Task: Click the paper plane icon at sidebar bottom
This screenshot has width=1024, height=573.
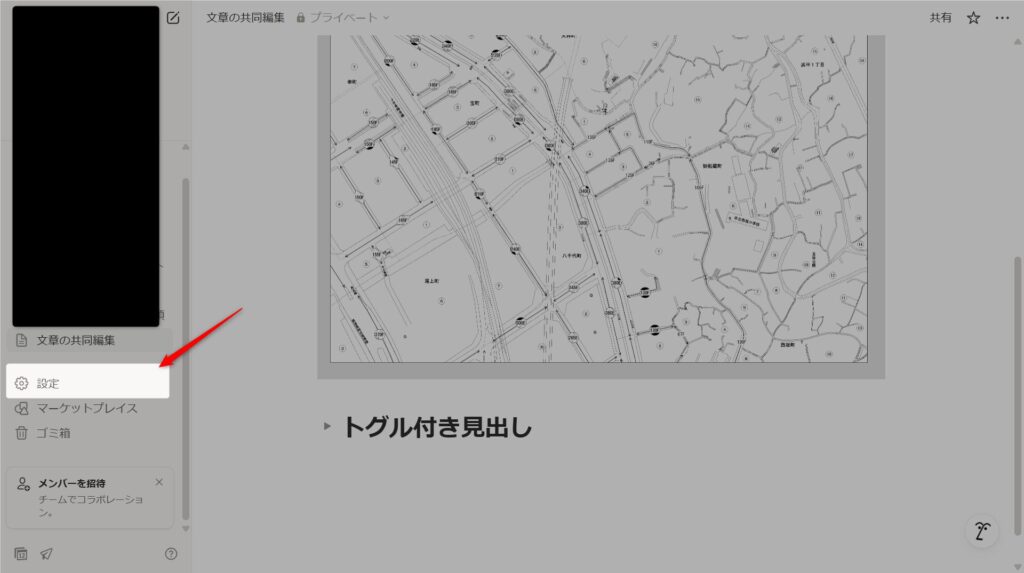Action: click(x=46, y=554)
